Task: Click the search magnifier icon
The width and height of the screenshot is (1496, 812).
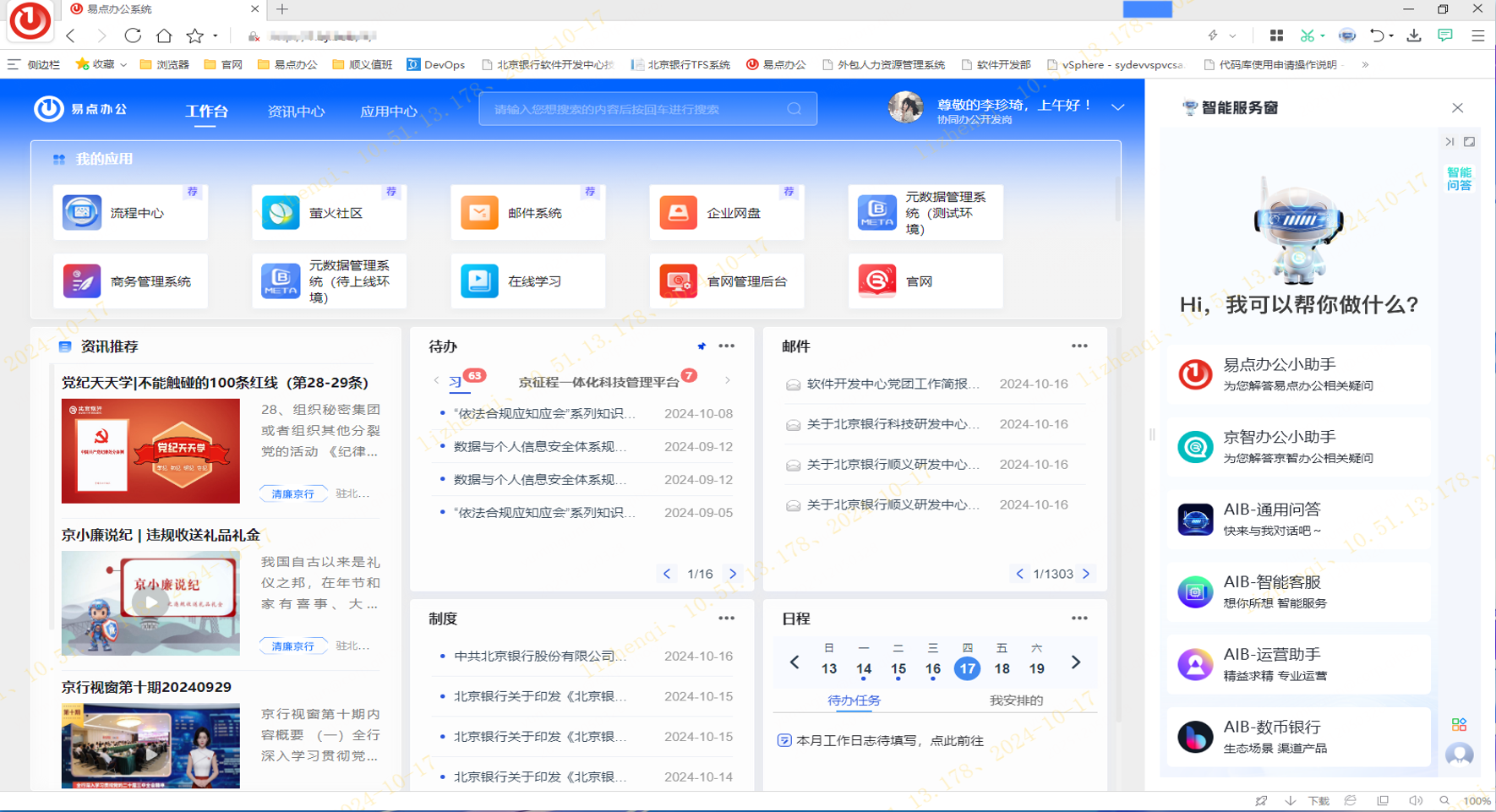Action: pyautogui.click(x=794, y=109)
